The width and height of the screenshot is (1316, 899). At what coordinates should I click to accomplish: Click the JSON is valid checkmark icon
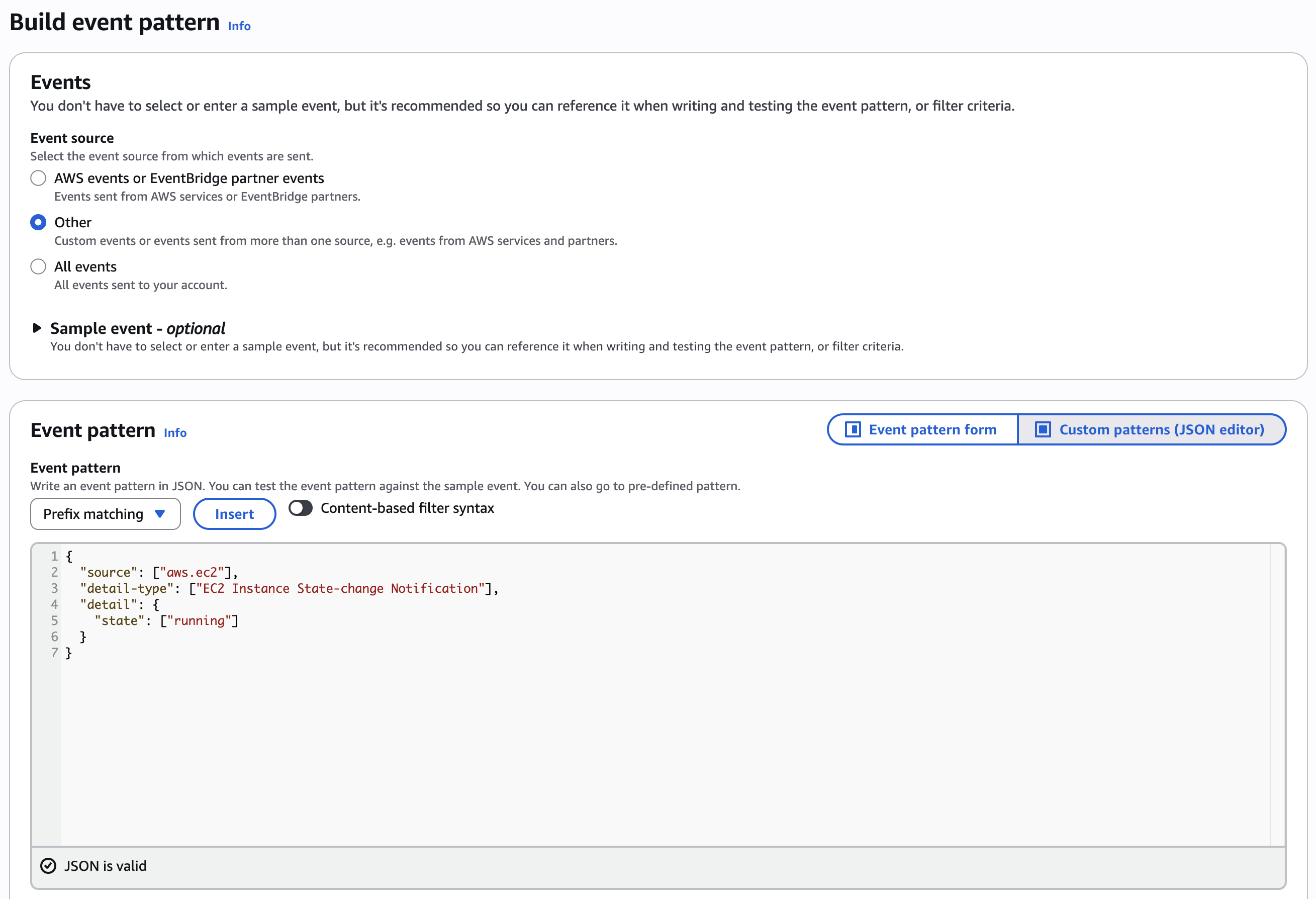pyautogui.click(x=48, y=866)
